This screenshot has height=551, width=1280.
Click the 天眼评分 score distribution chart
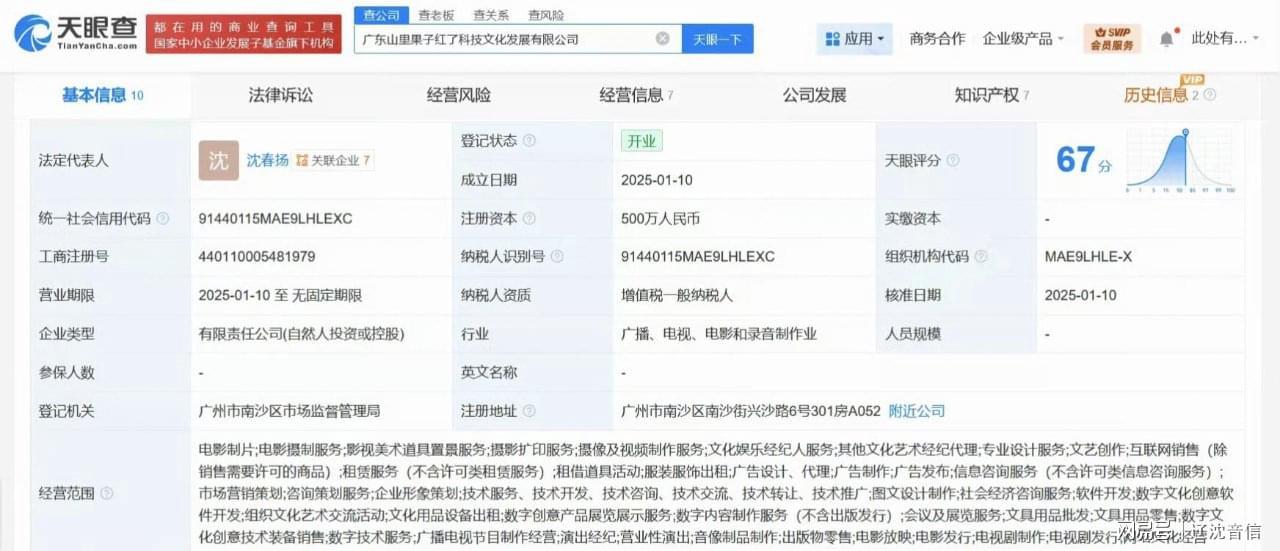point(1180,160)
